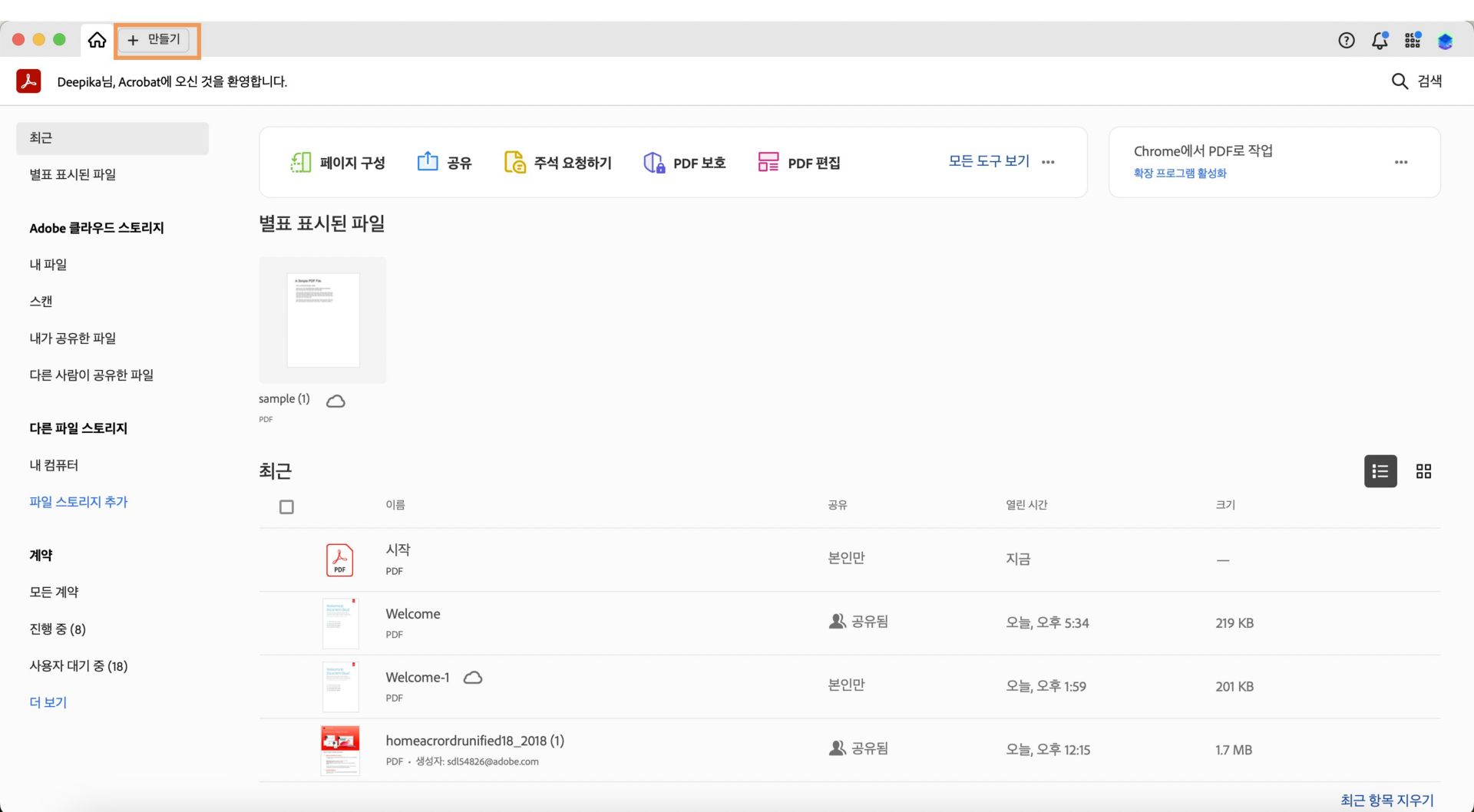
Task: Open 진행 중 (8) agreements
Action: (x=58, y=629)
